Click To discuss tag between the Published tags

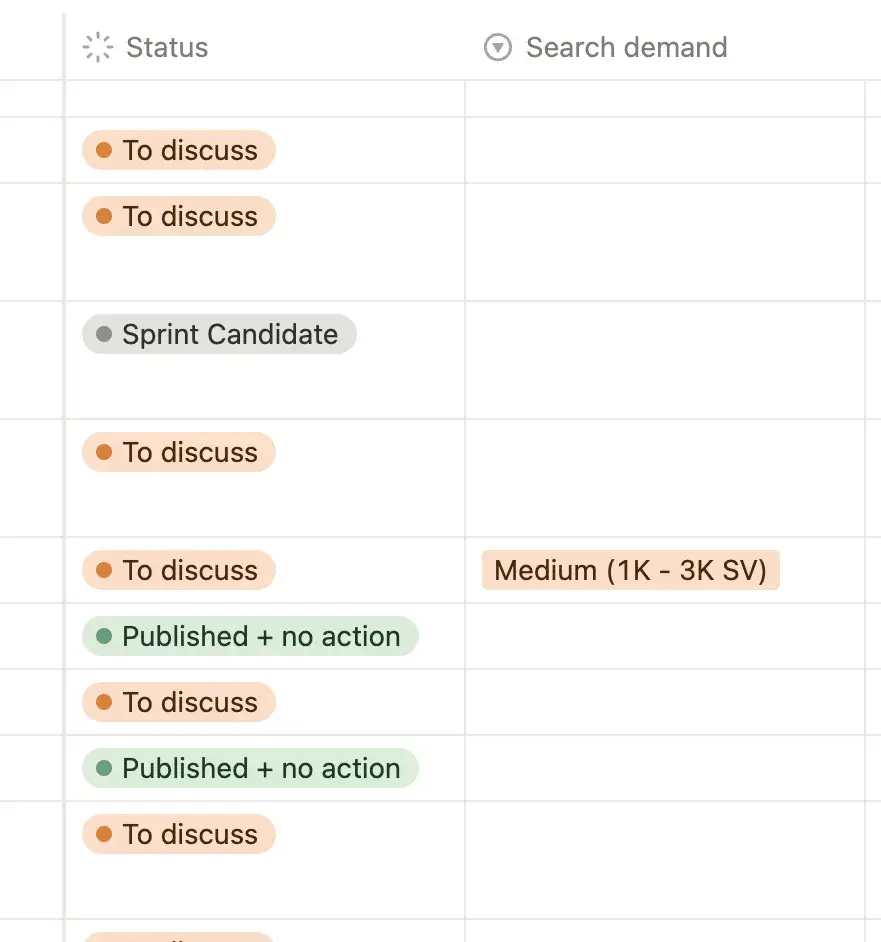[x=179, y=702]
